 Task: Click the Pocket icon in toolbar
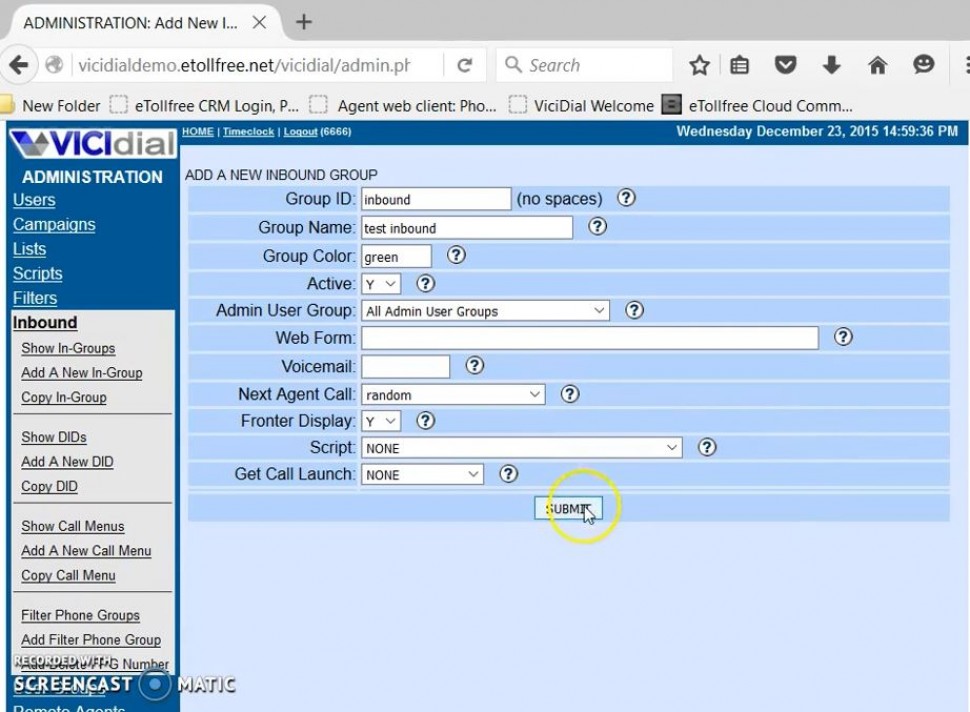(785, 65)
